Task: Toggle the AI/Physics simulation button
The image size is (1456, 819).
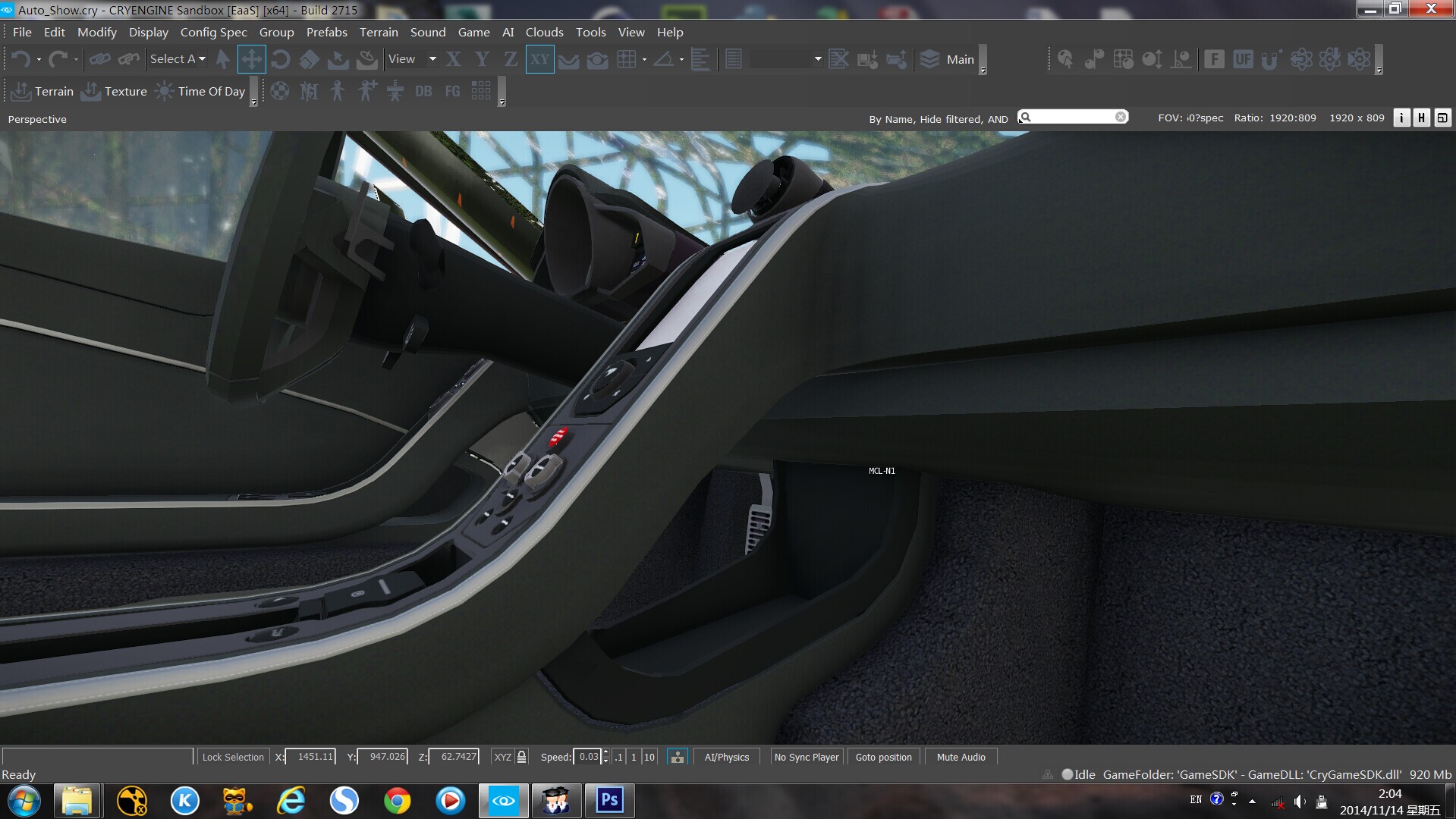Action: coord(726,757)
